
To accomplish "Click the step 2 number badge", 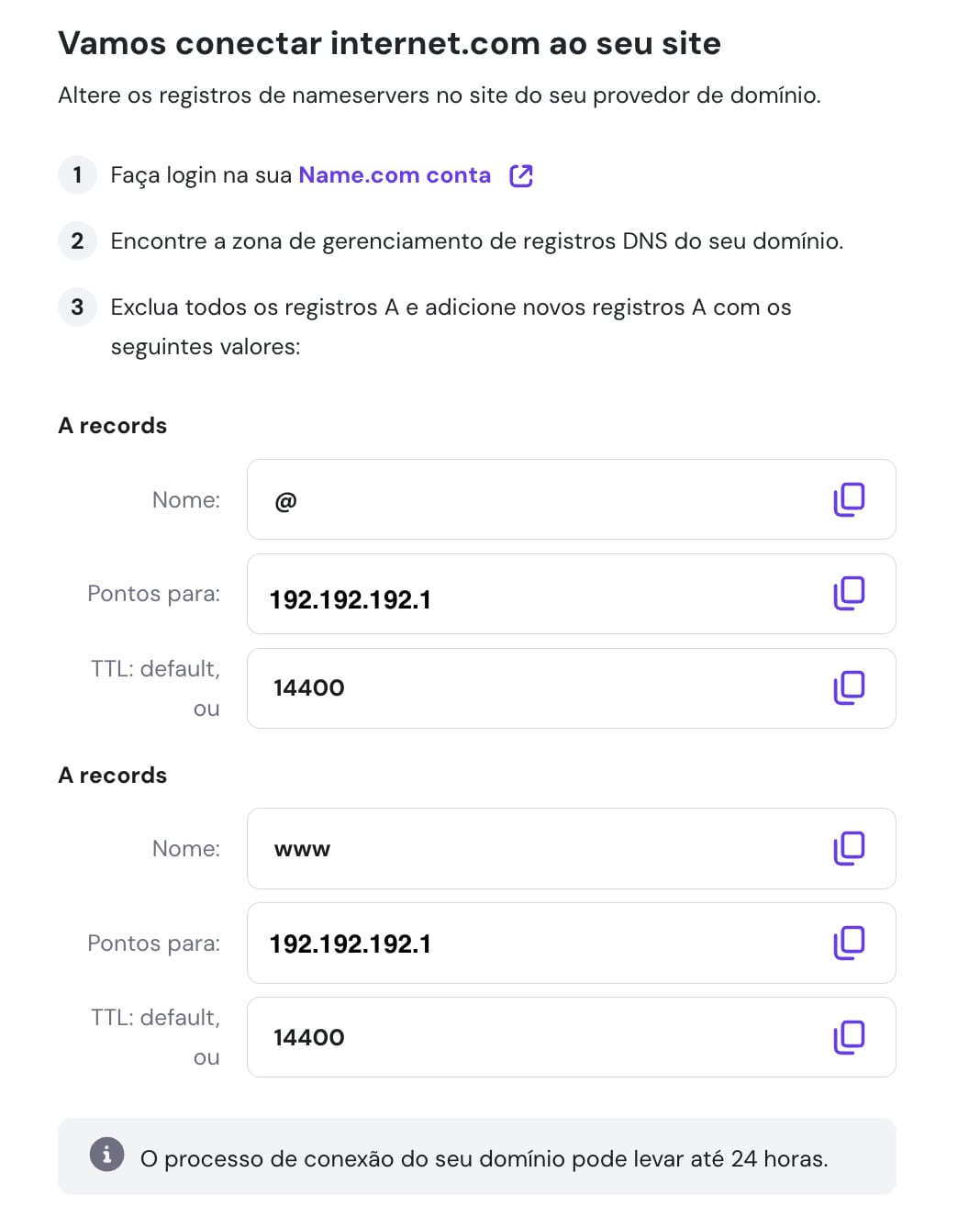I will (x=77, y=240).
